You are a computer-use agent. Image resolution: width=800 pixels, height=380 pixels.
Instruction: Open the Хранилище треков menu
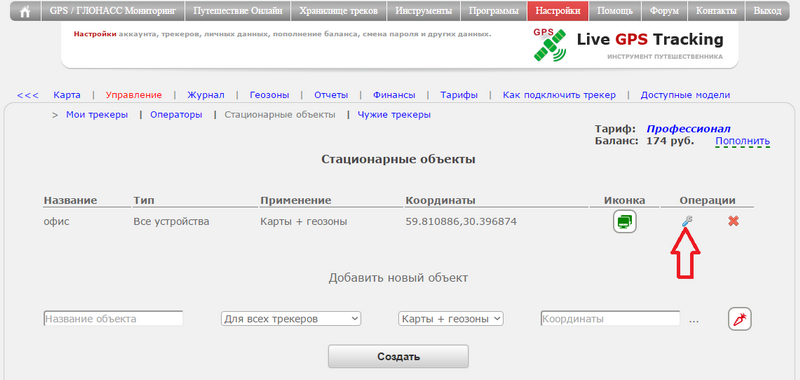tap(339, 11)
